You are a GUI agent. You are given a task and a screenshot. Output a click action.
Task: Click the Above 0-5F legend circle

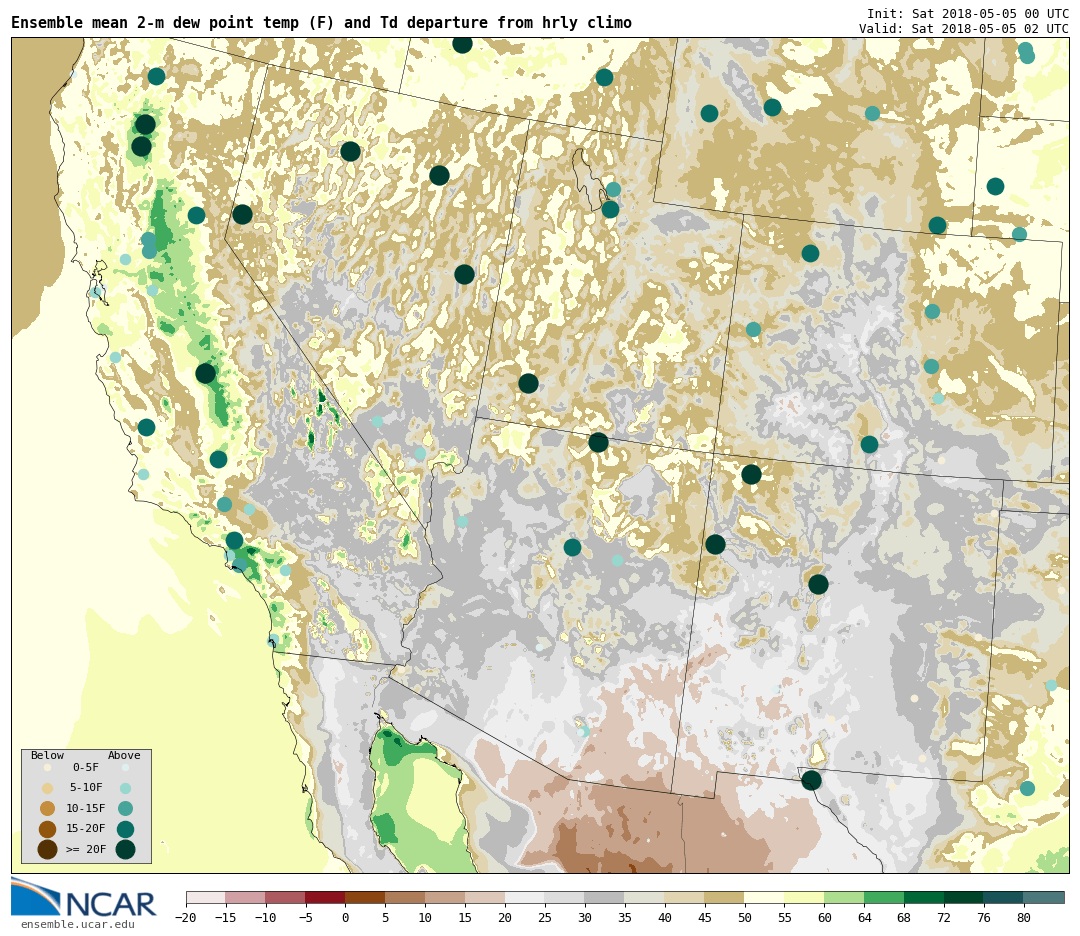point(125,767)
